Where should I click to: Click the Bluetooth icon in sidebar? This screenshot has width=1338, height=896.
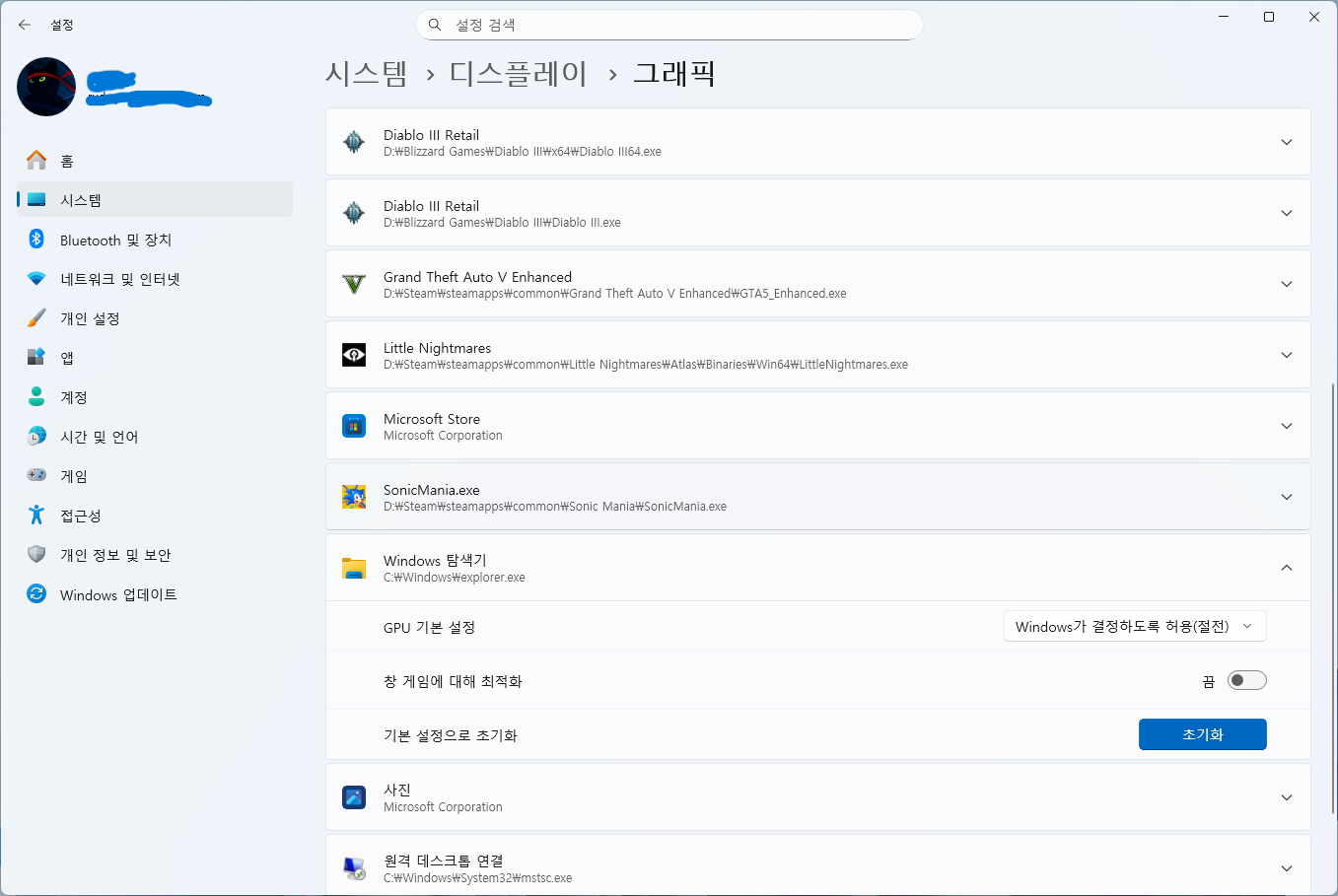tap(36, 239)
